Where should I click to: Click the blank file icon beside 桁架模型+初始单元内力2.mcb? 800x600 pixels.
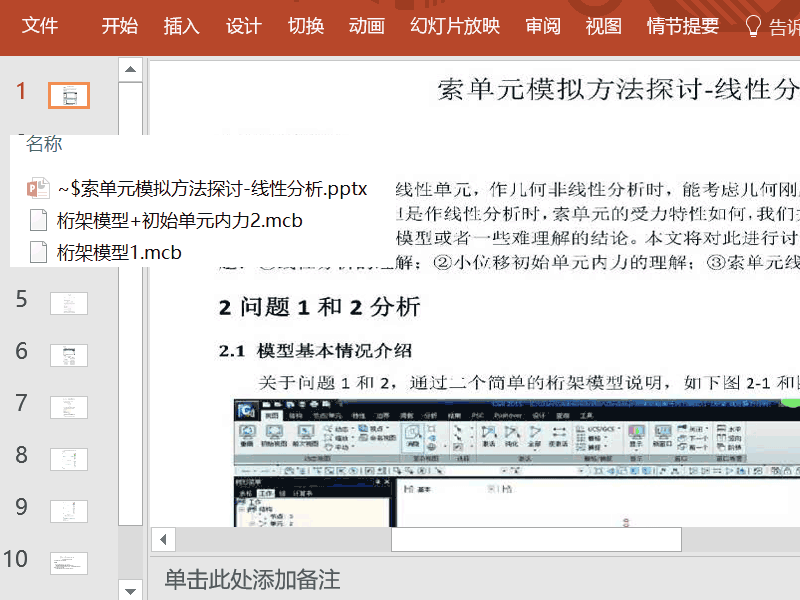[38, 220]
